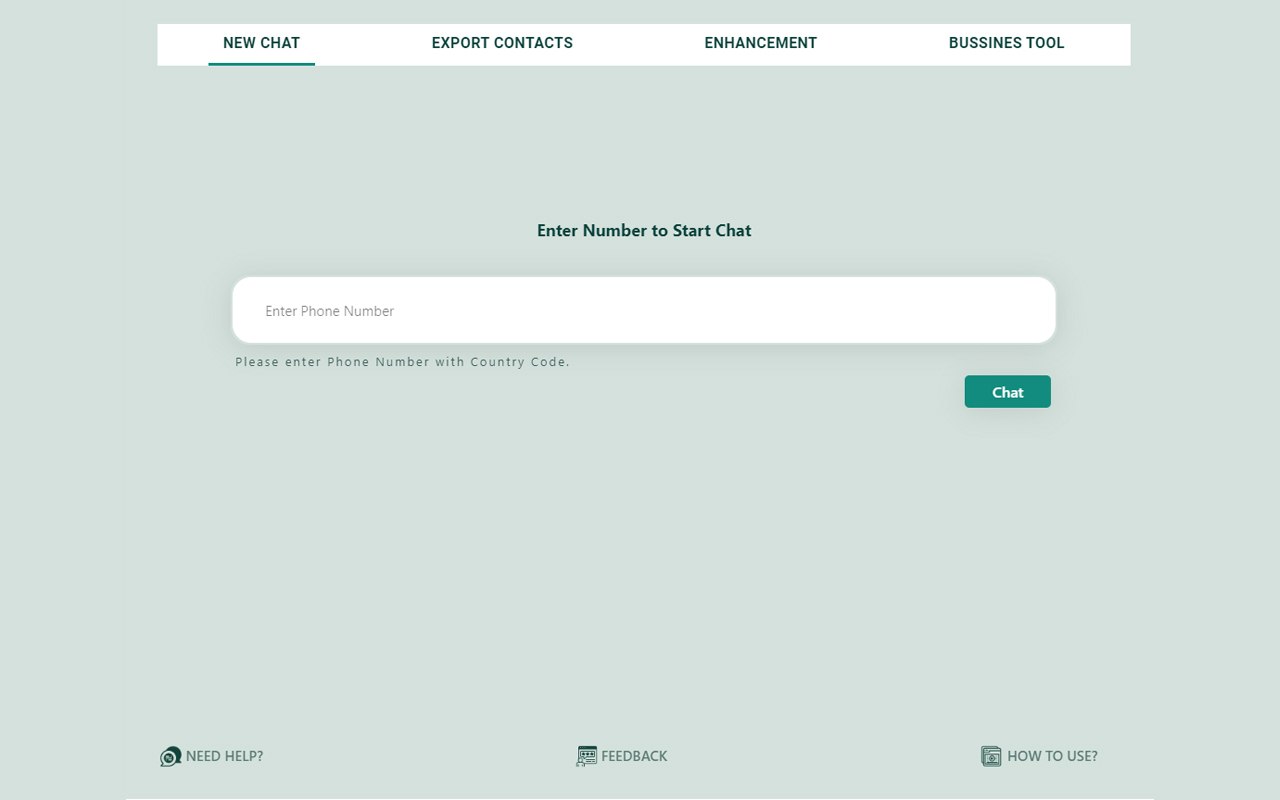Open the EXPORT CONTACTS tab
The height and width of the screenshot is (800, 1280).
[x=502, y=43]
